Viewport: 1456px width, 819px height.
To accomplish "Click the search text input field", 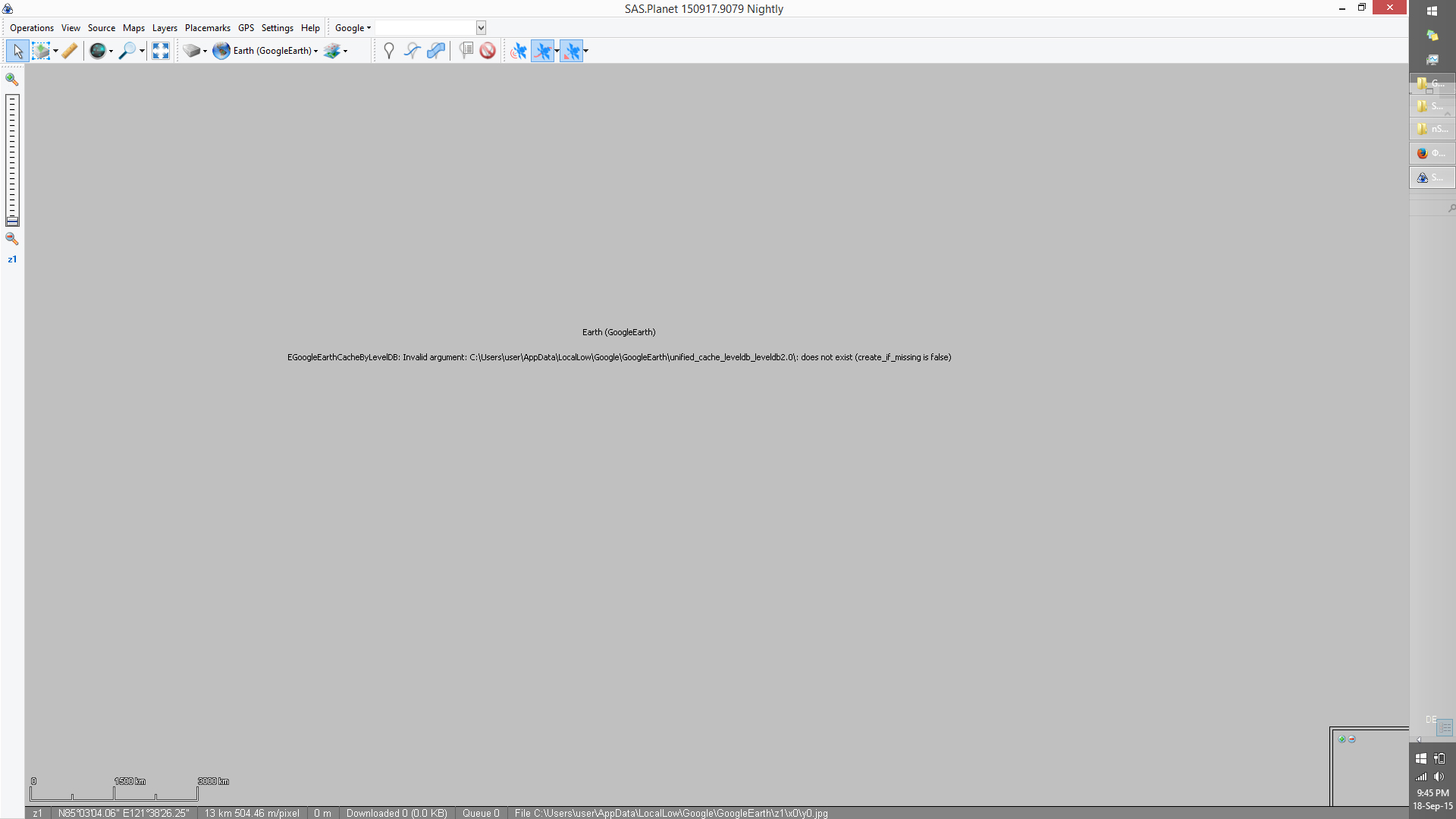I will click(x=425, y=28).
